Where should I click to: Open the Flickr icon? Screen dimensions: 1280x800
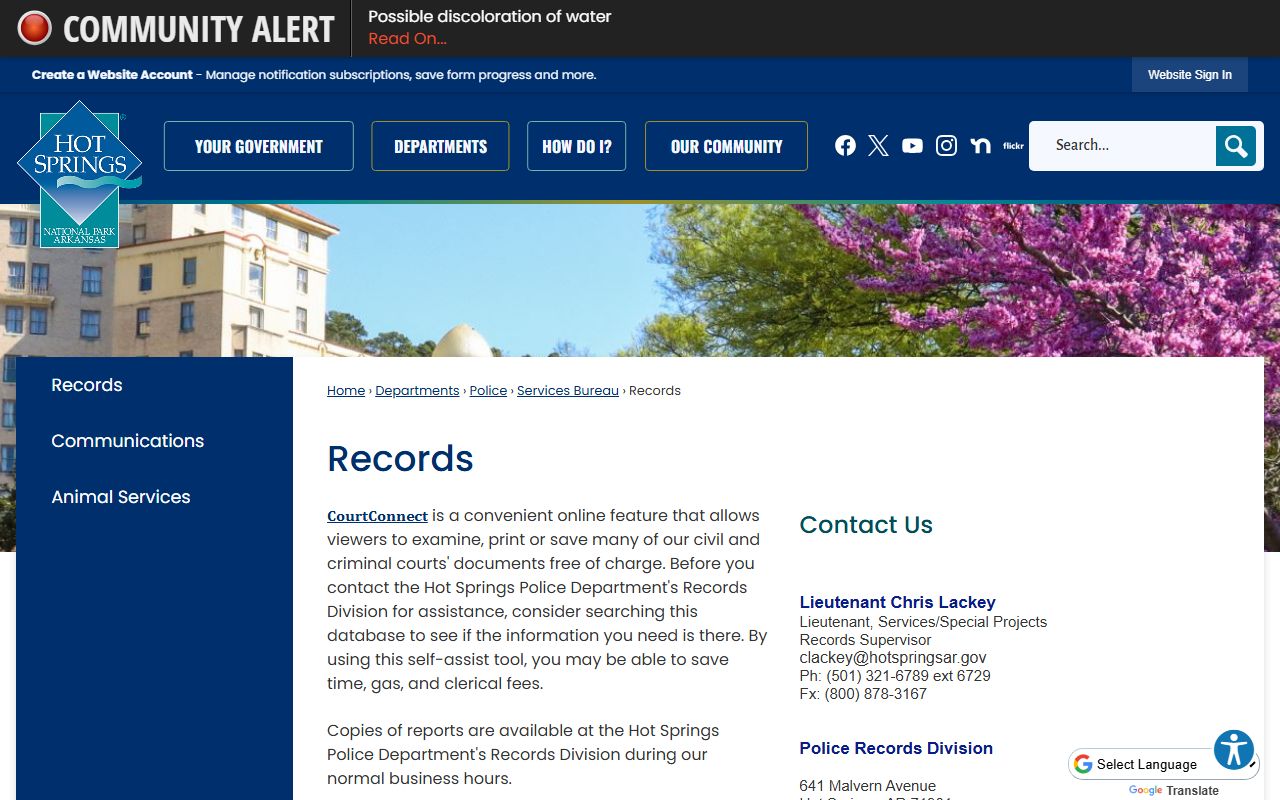1013,146
